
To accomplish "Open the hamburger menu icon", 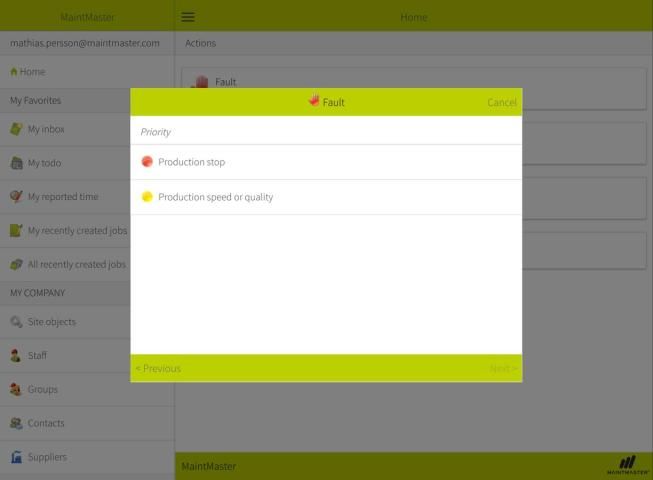I will (188, 16).
